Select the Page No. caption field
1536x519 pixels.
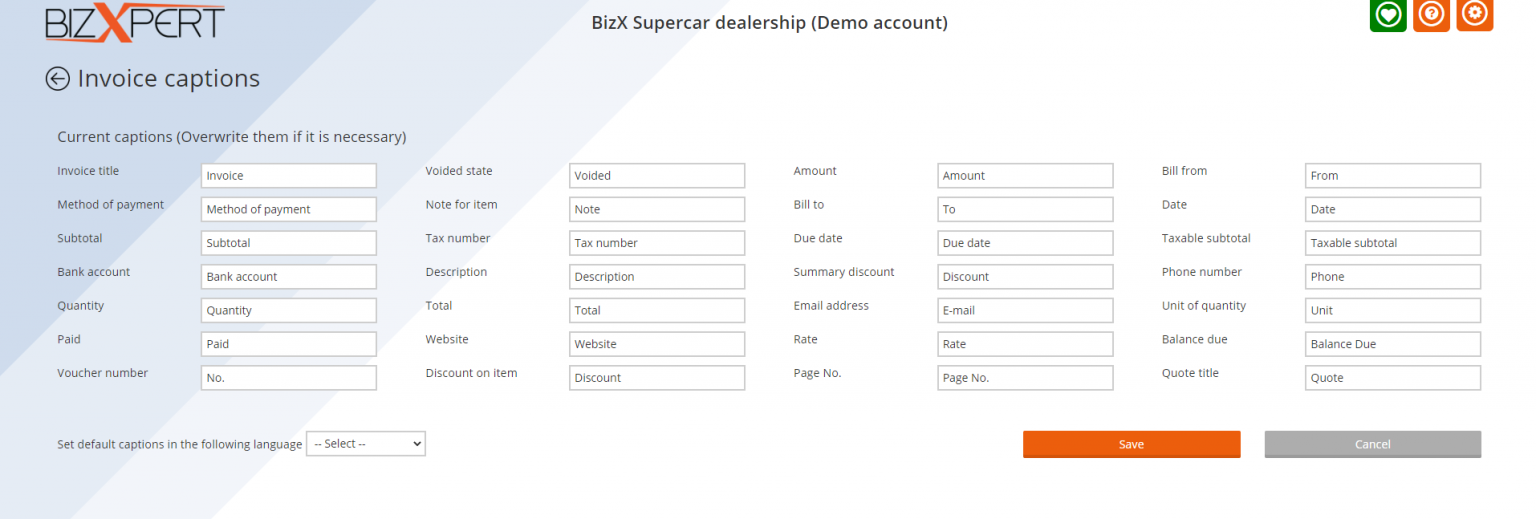(1024, 378)
